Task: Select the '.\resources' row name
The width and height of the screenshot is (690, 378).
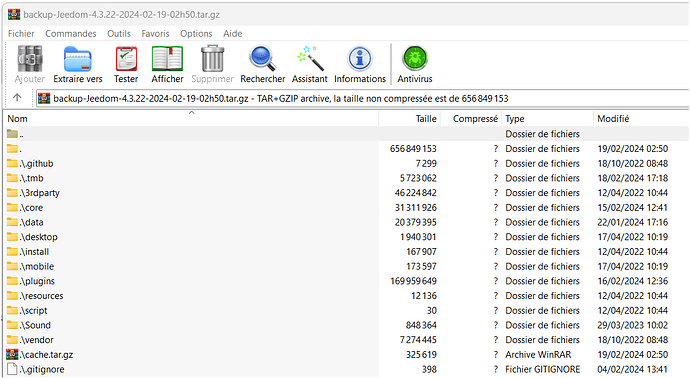Action: click(41, 296)
